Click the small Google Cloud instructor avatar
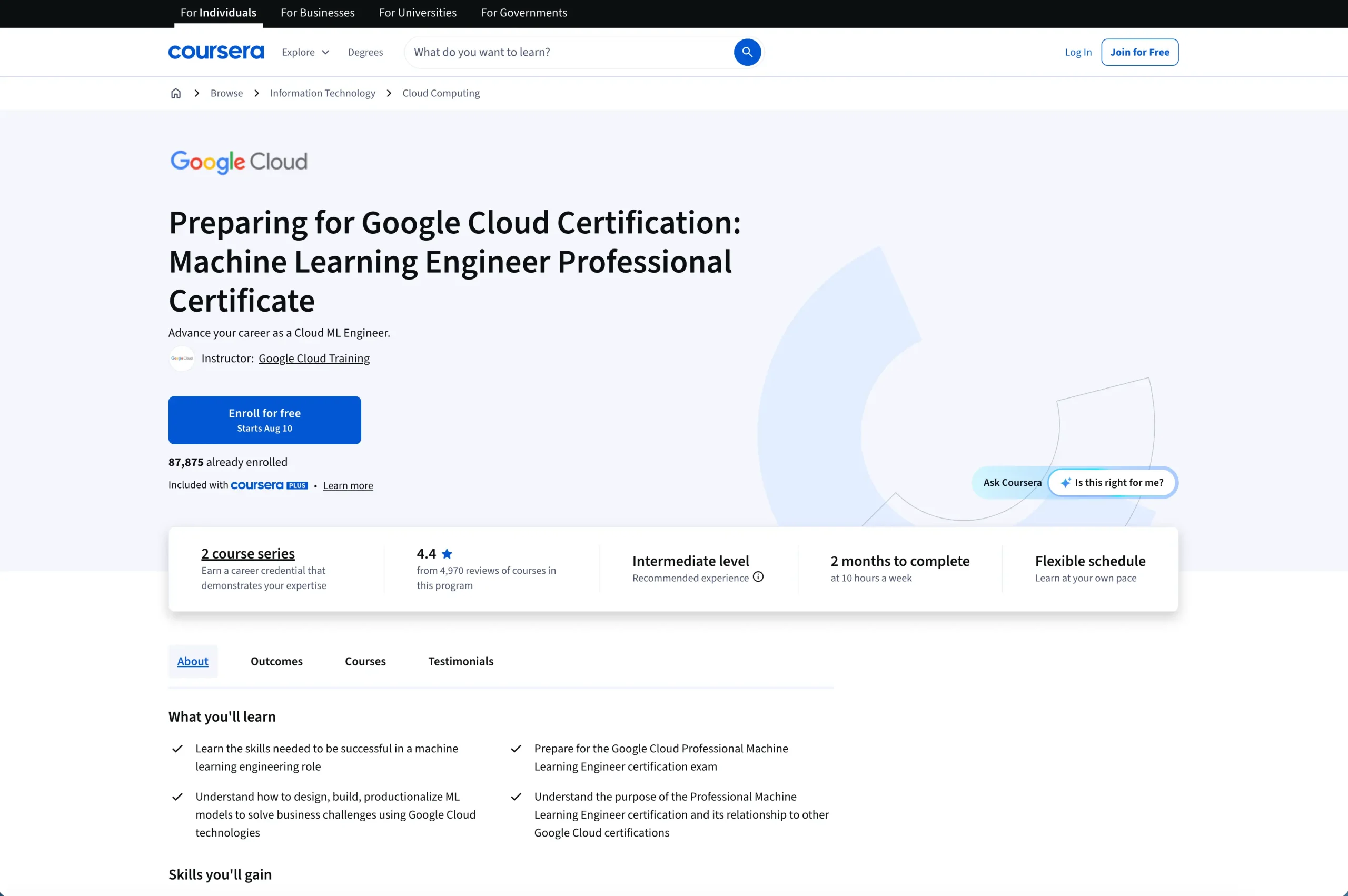Screen dimensions: 1348x896 [182, 359]
